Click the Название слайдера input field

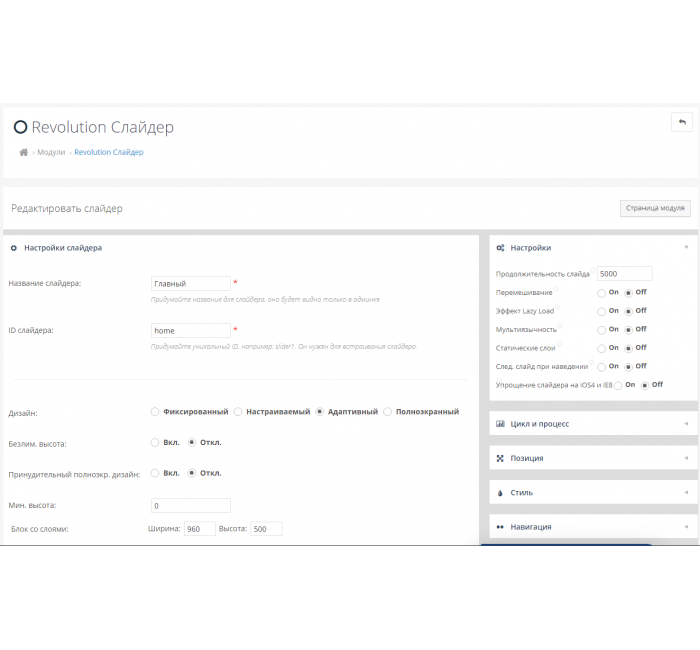click(x=191, y=283)
